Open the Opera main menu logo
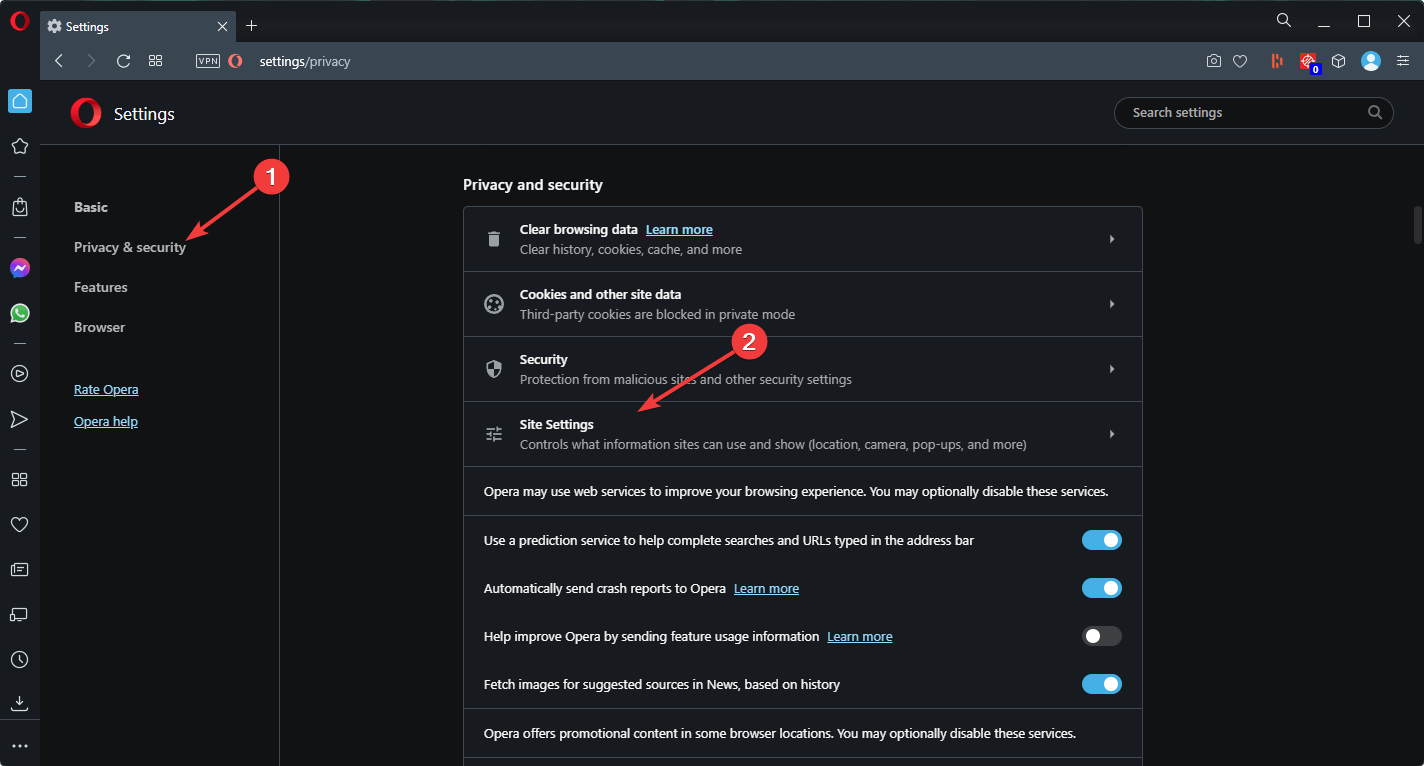 (20, 21)
